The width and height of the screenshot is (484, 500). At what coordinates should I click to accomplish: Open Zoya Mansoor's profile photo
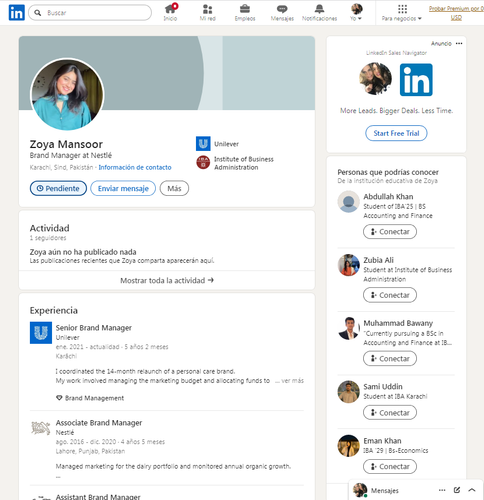tap(67, 94)
